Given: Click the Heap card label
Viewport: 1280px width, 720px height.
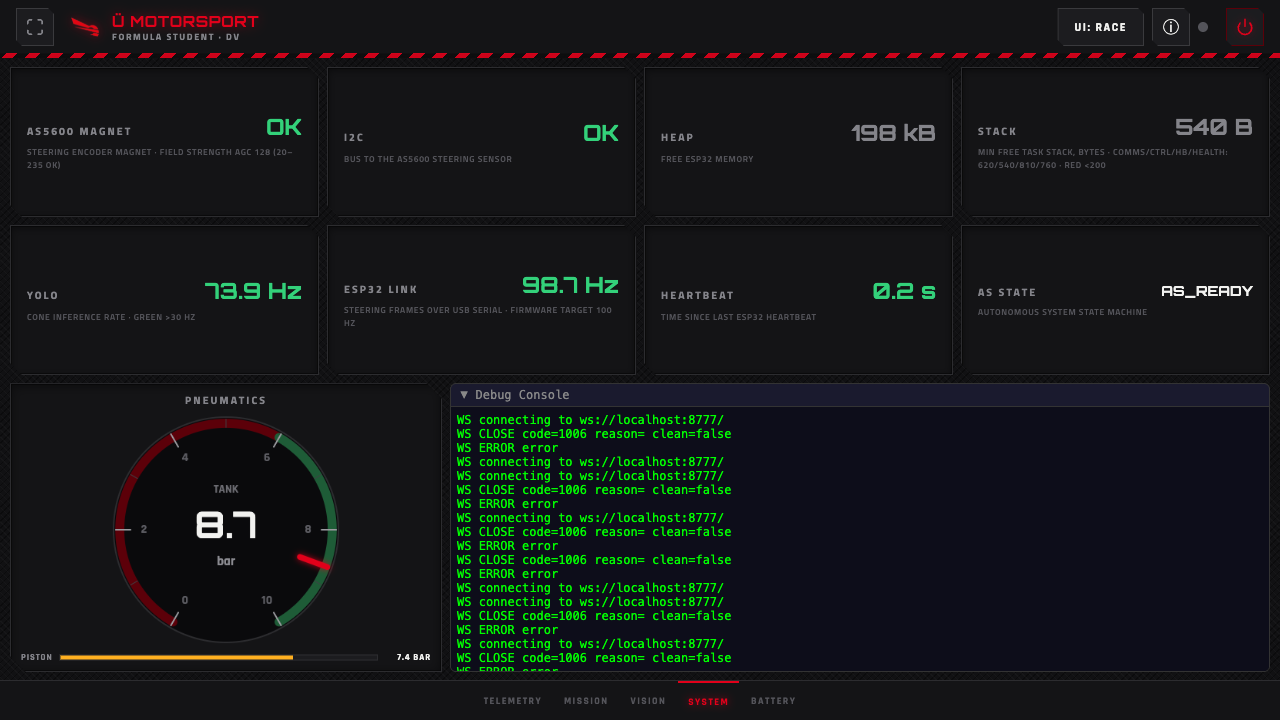Looking at the screenshot, I should coord(677,138).
